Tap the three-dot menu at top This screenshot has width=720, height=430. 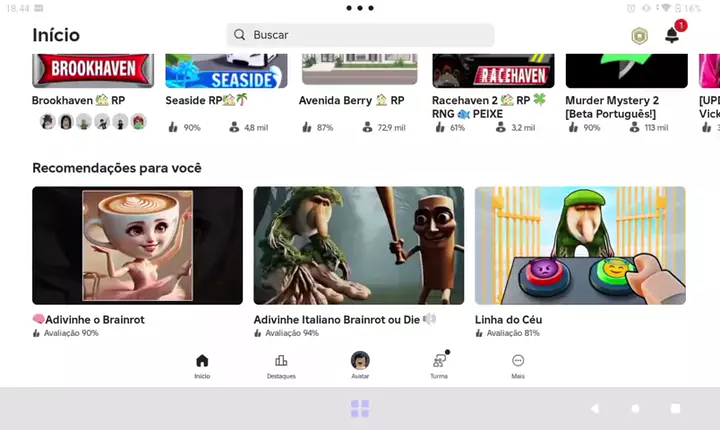pyautogui.click(x=360, y=8)
